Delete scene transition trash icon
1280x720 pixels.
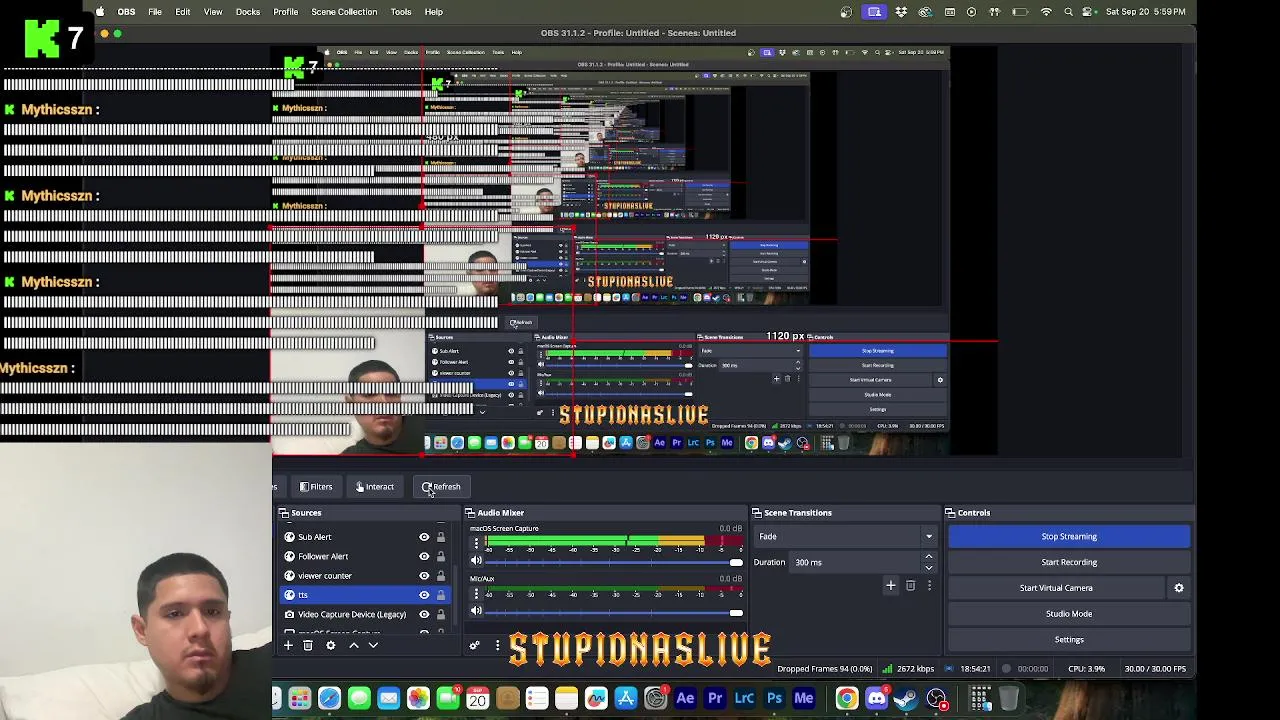tap(910, 585)
